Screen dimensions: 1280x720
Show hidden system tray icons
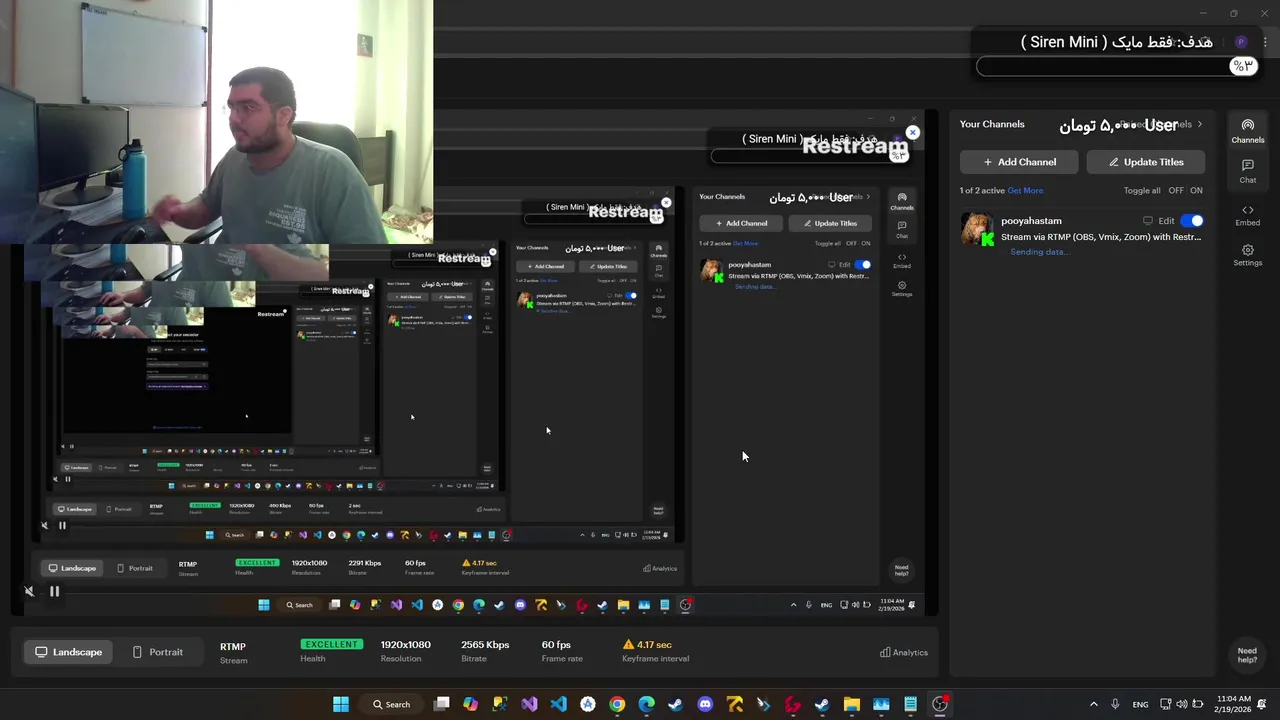[1093, 704]
